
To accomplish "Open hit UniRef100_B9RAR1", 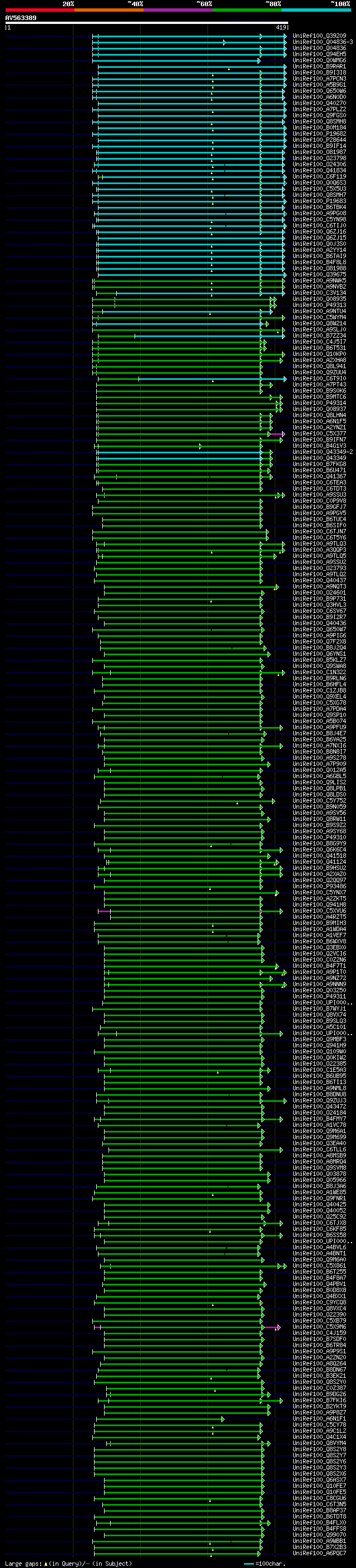I will pyautogui.click(x=319, y=66).
